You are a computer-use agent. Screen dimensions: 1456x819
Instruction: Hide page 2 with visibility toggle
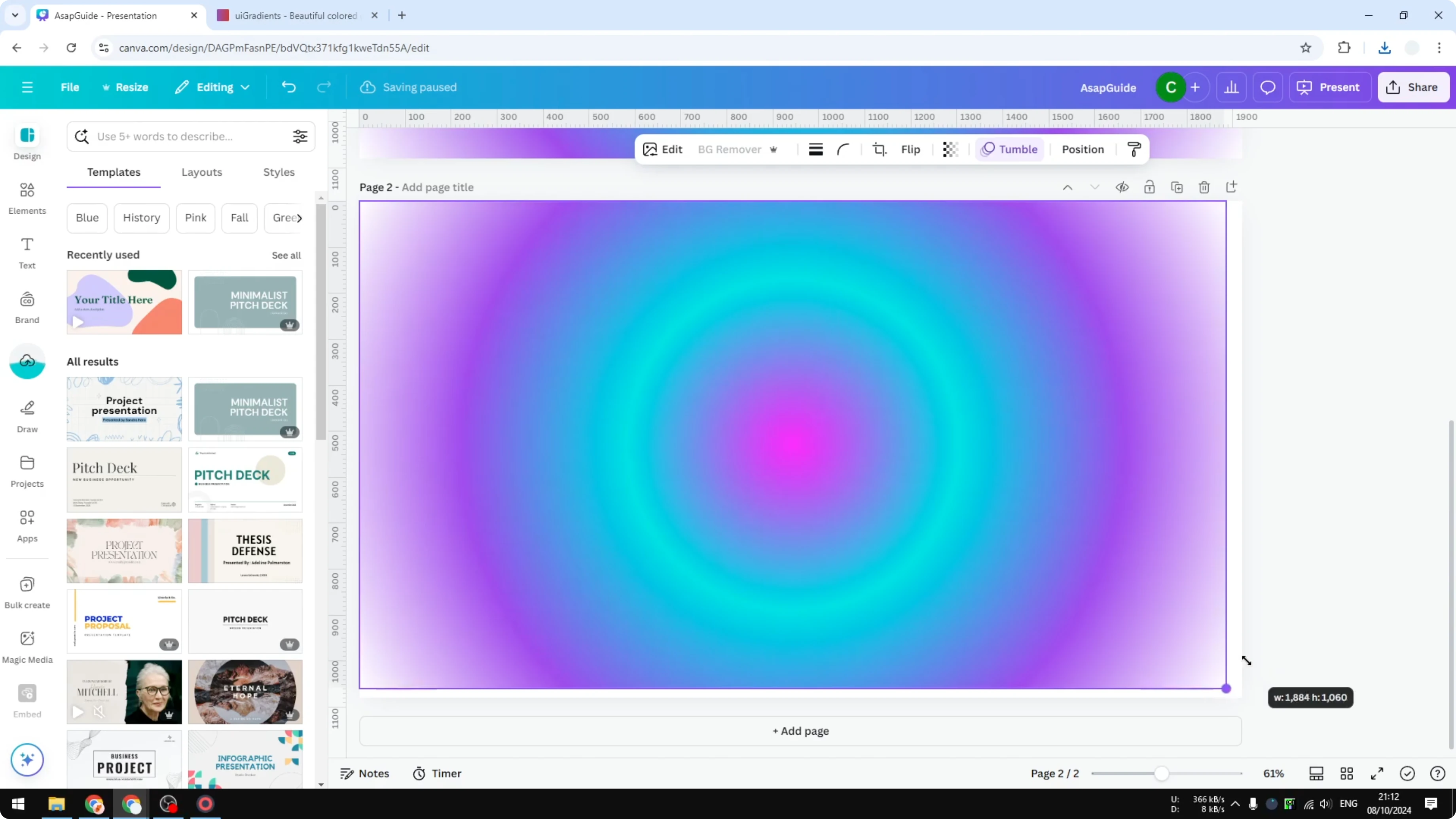[1122, 187]
